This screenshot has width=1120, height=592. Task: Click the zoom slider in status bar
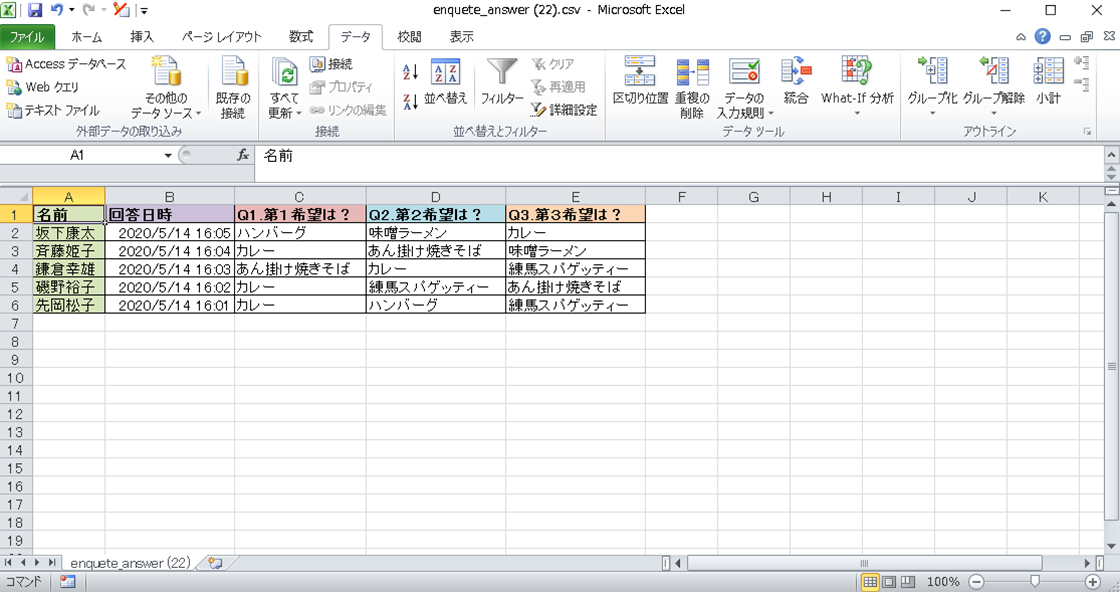(1035, 582)
